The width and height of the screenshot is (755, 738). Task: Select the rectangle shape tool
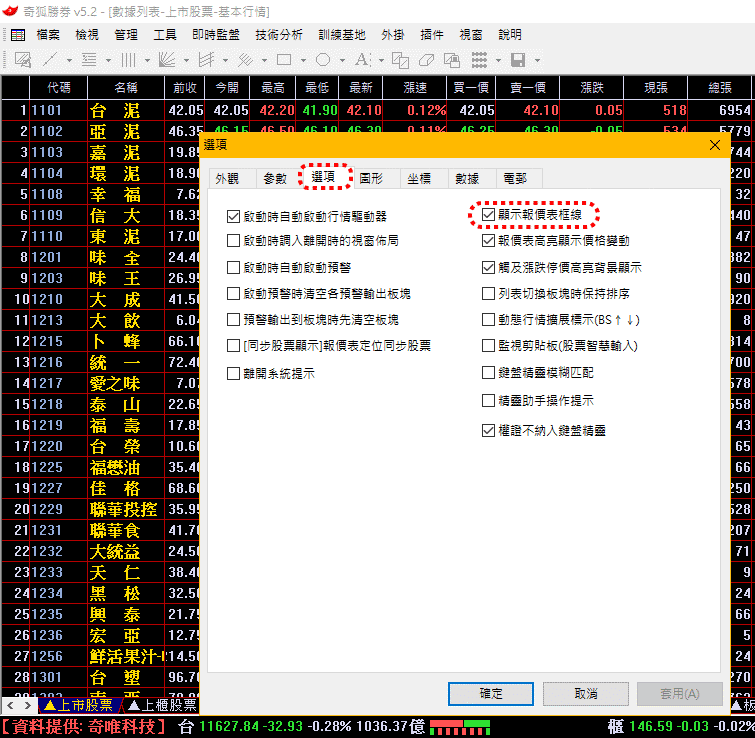click(284, 60)
